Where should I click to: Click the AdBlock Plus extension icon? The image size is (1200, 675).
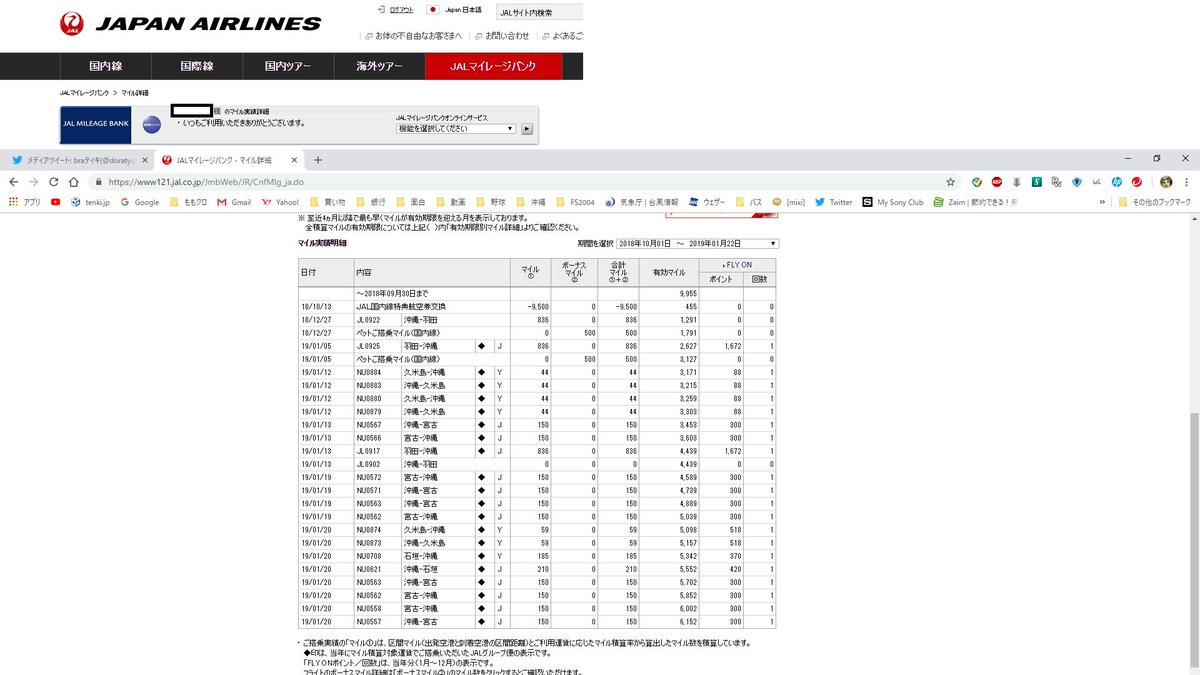[997, 182]
